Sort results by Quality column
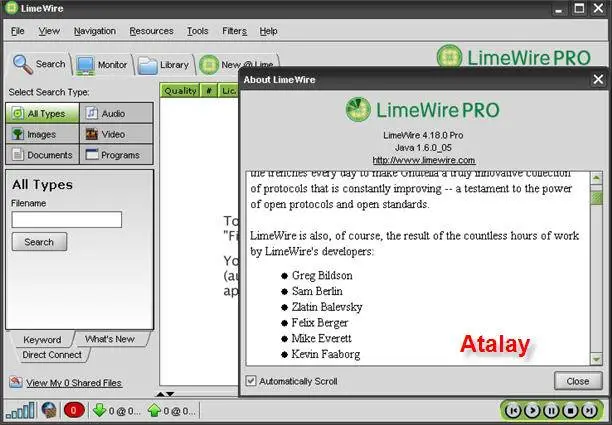This screenshot has width=612, height=425. tap(180, 91)
